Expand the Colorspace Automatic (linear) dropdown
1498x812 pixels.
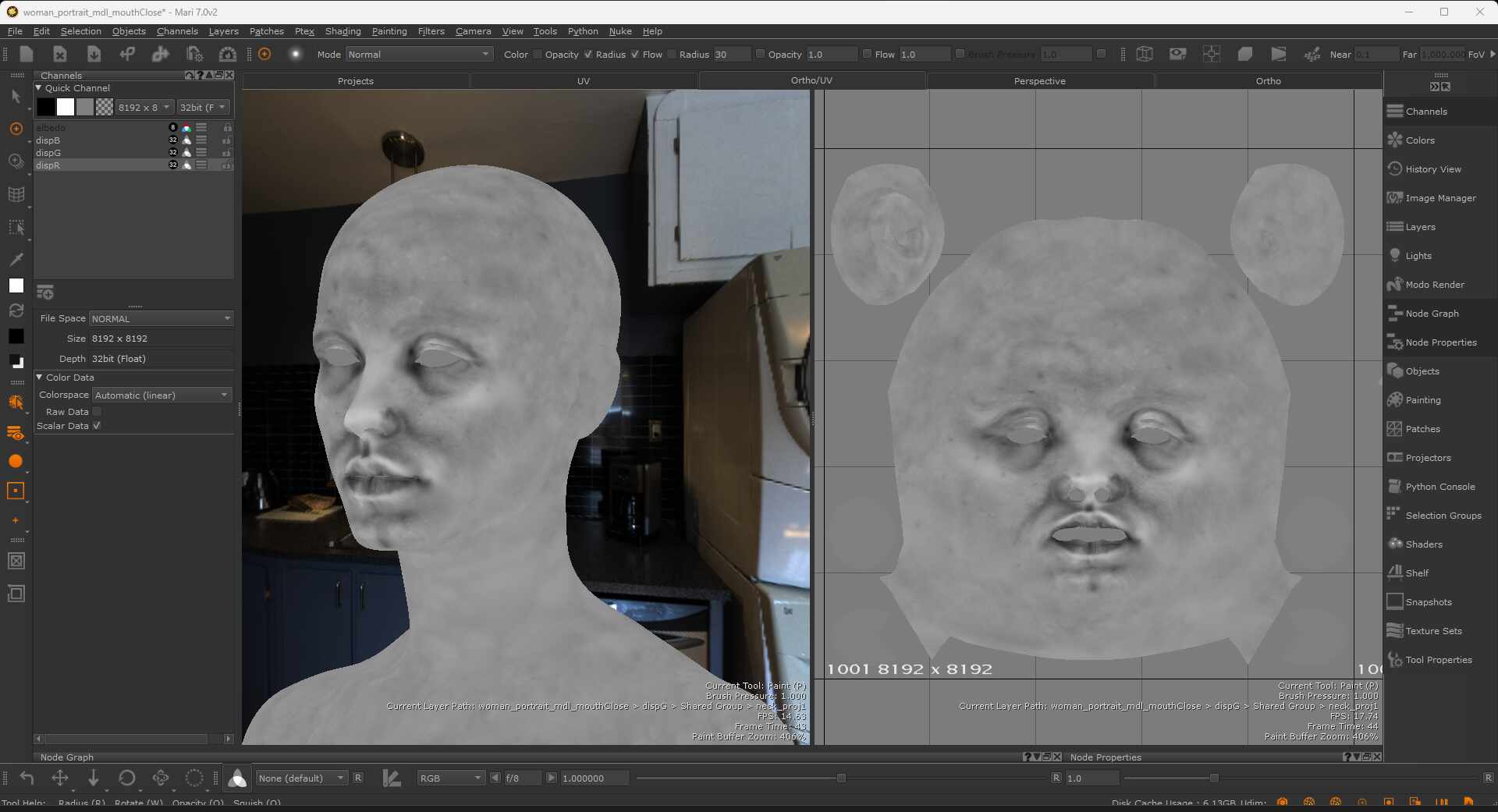tap(162, 395)
